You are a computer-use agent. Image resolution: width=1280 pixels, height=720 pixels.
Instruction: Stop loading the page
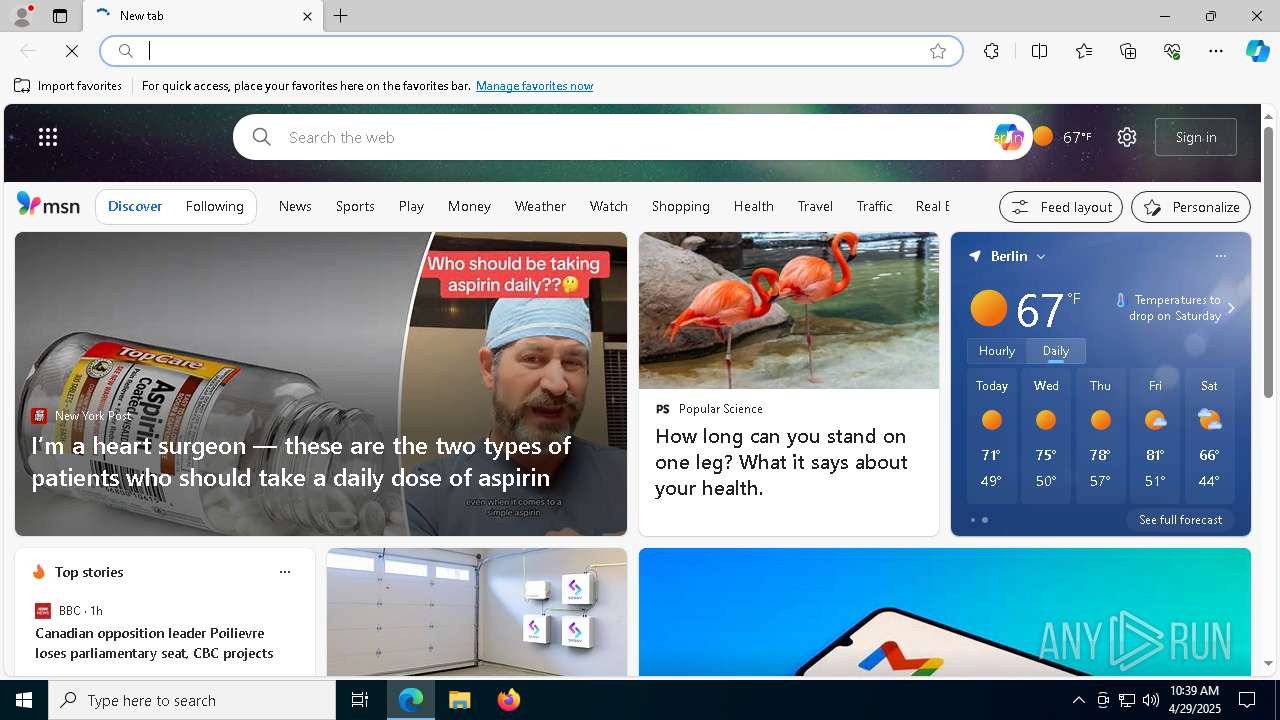(72, 51)
